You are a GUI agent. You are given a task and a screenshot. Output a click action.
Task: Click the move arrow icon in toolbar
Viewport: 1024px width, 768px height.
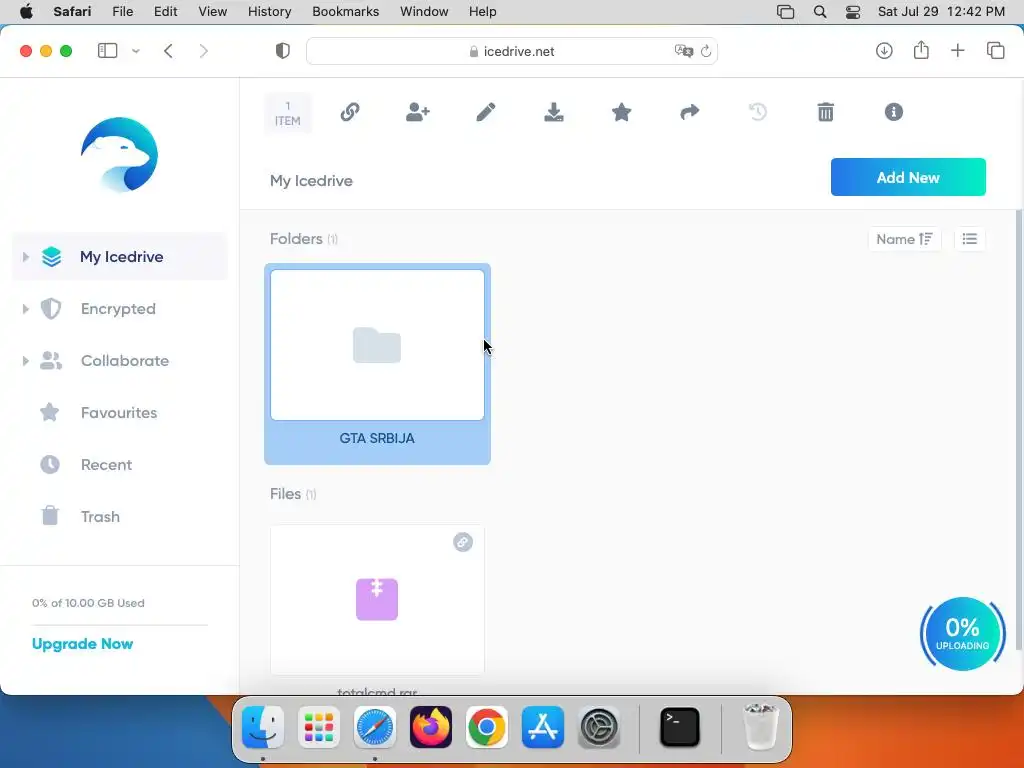point(690,112)
